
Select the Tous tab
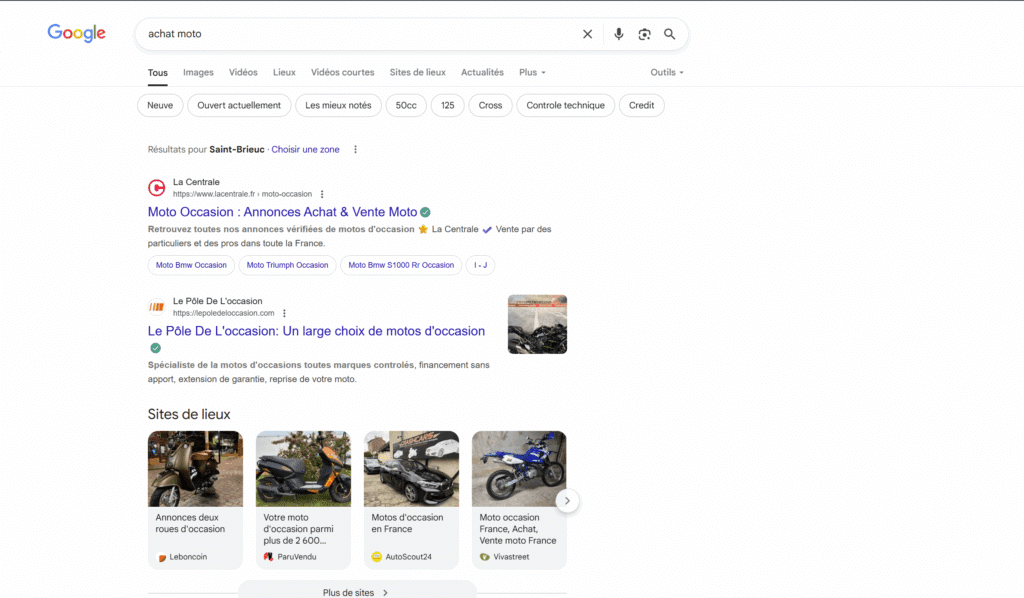click(157, 72)
